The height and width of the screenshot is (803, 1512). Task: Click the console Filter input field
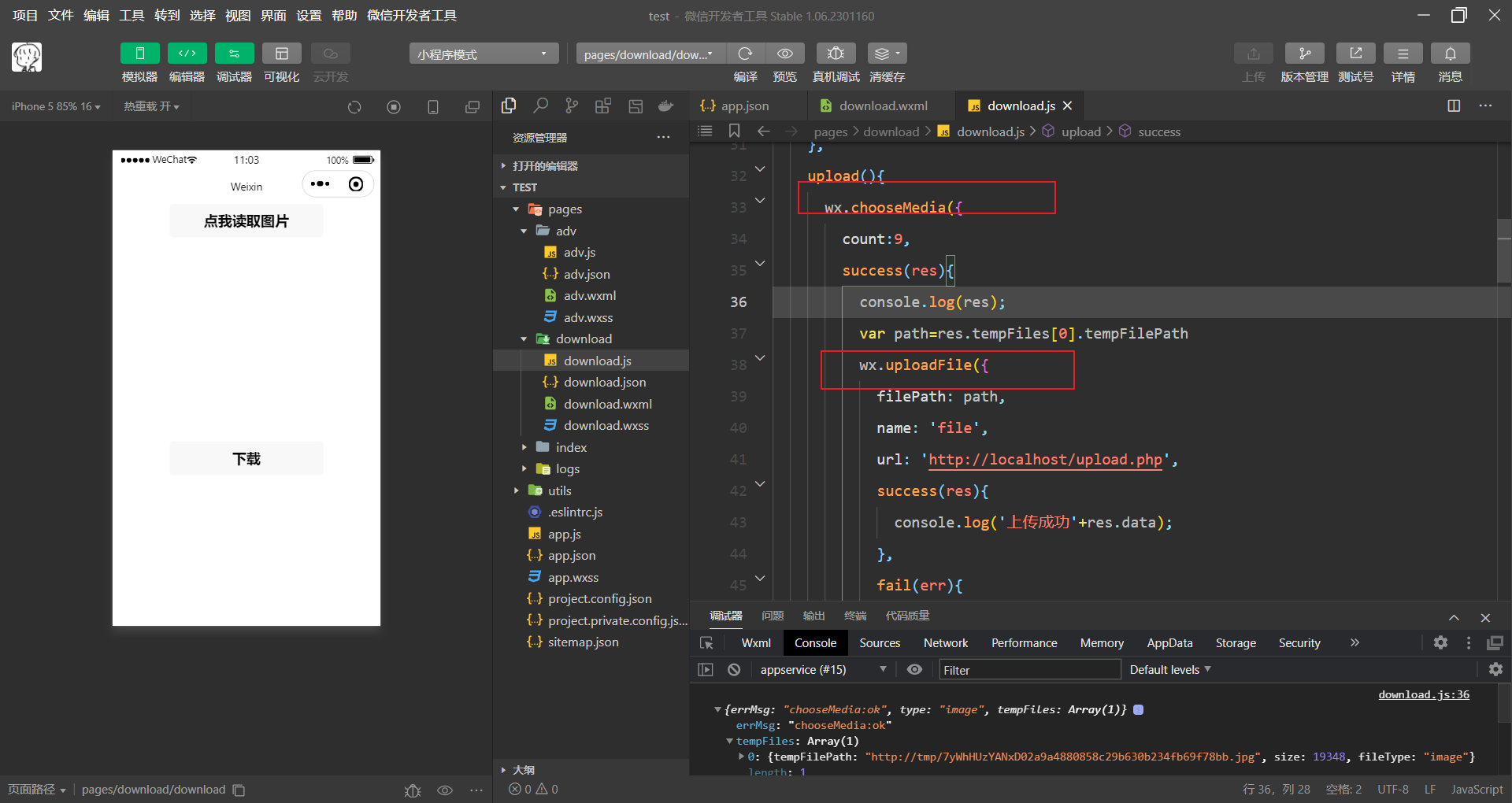pos(1029,670)
